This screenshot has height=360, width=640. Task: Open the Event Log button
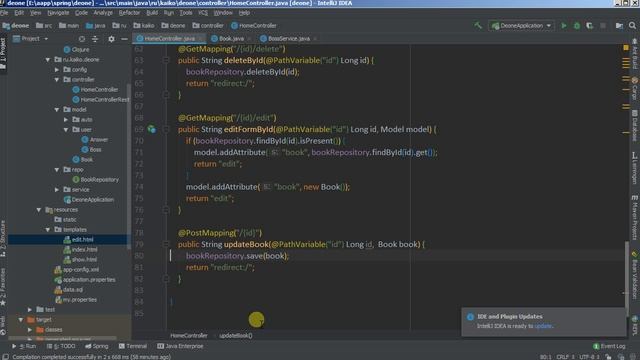(609, 346)
